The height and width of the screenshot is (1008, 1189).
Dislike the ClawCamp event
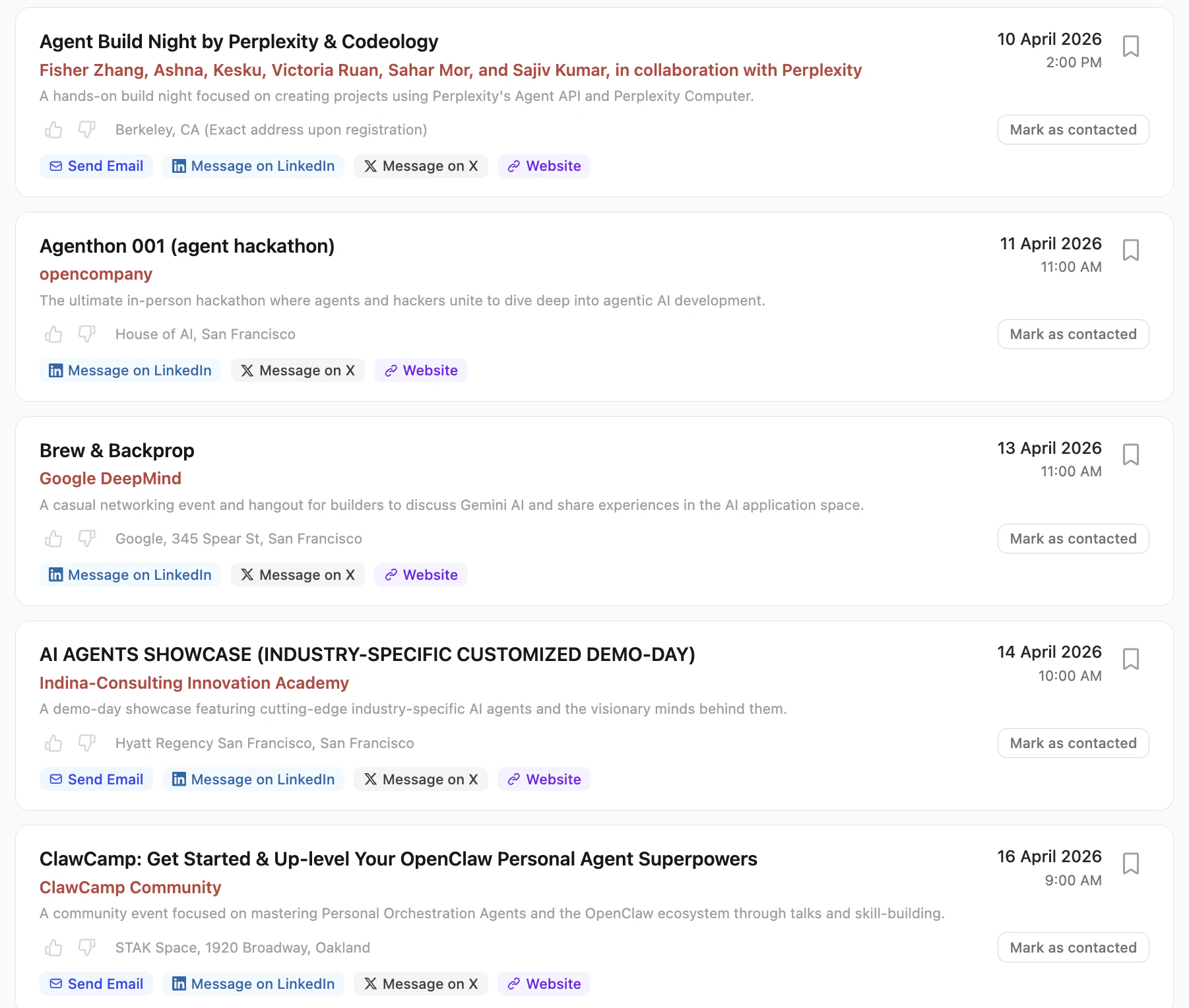click(86, 947)
